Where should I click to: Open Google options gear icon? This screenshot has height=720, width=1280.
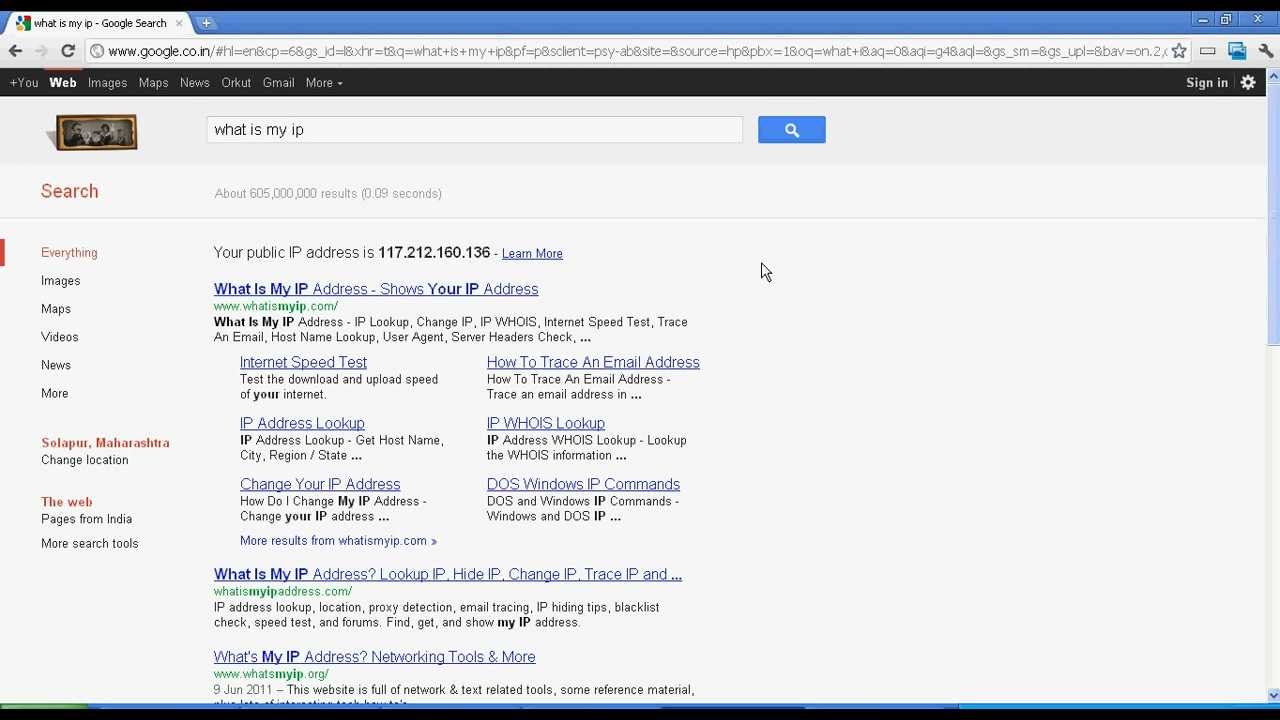(1248, 83)
